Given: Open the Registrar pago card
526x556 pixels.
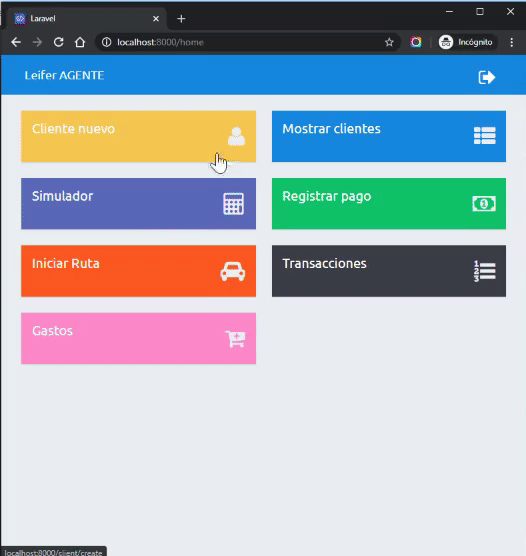Looking at the screenshot, I should (389, 204).
